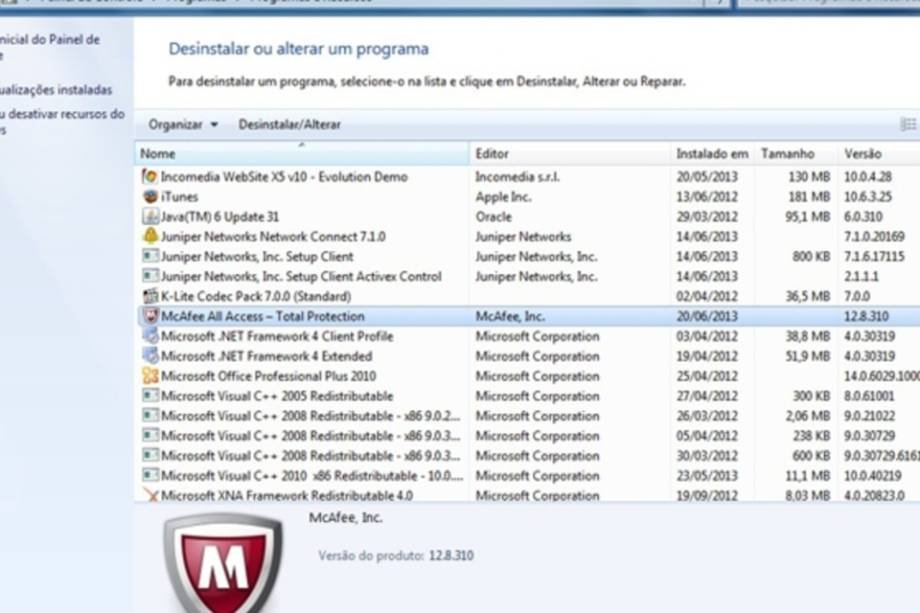Click the Oracle editor cell
The height and width of the screenshot is (613, 920).
[x=493, y=216]
